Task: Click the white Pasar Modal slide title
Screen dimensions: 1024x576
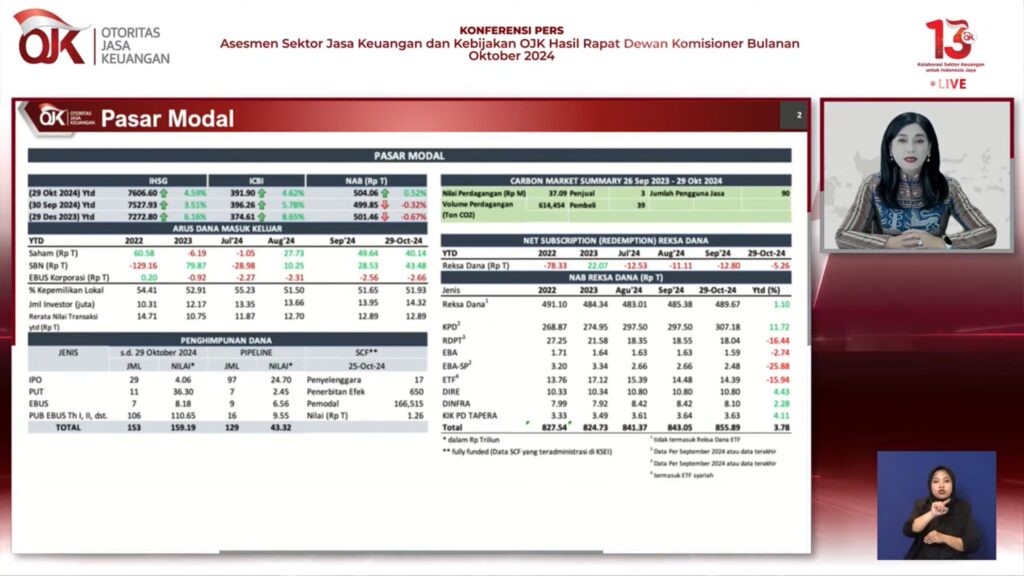Action: coord(167,118)
